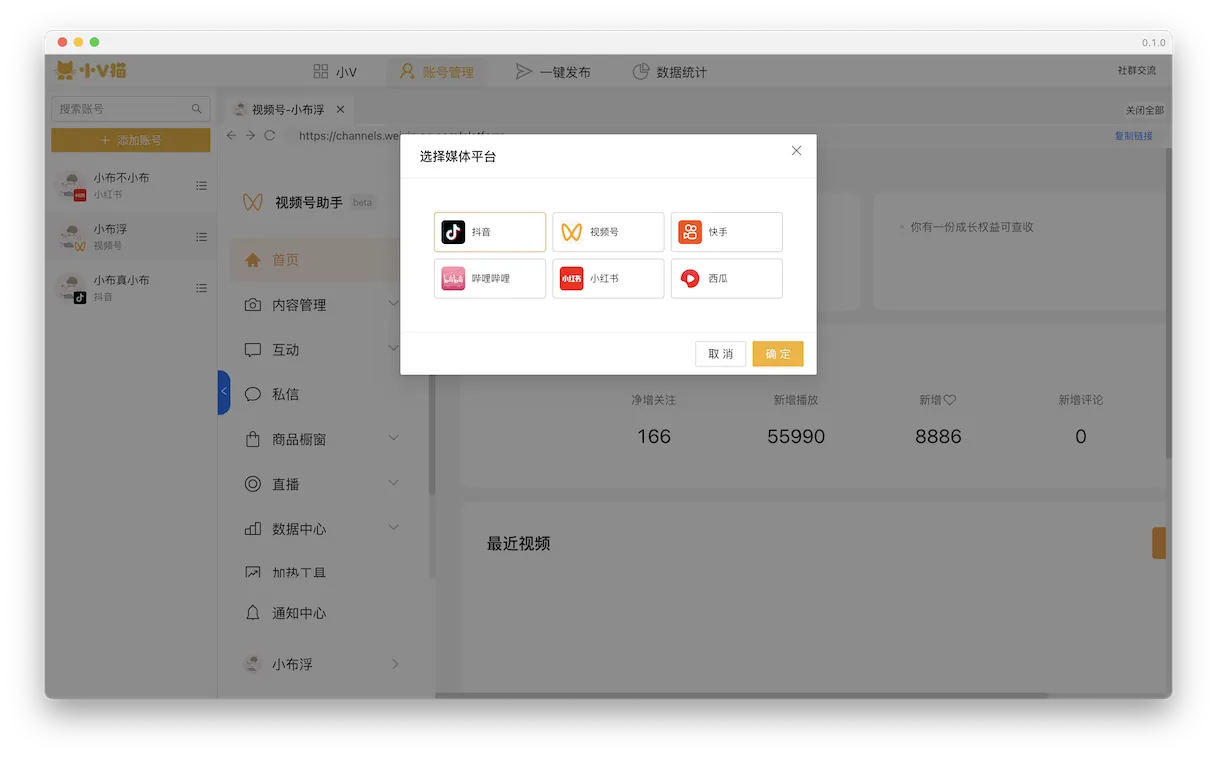The image size is (1217, 758).
Task: Open the 数据统计 tab
Action: 669,72
